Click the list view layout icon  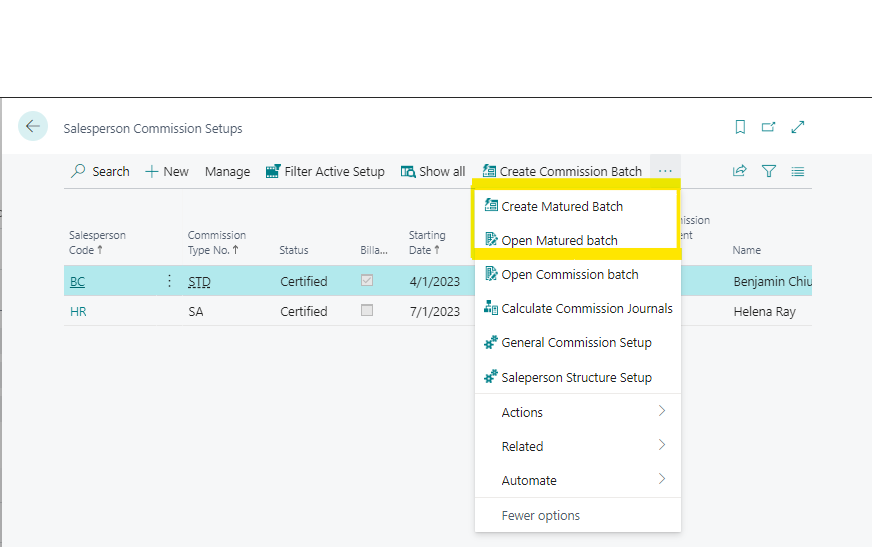click(798, 171)
